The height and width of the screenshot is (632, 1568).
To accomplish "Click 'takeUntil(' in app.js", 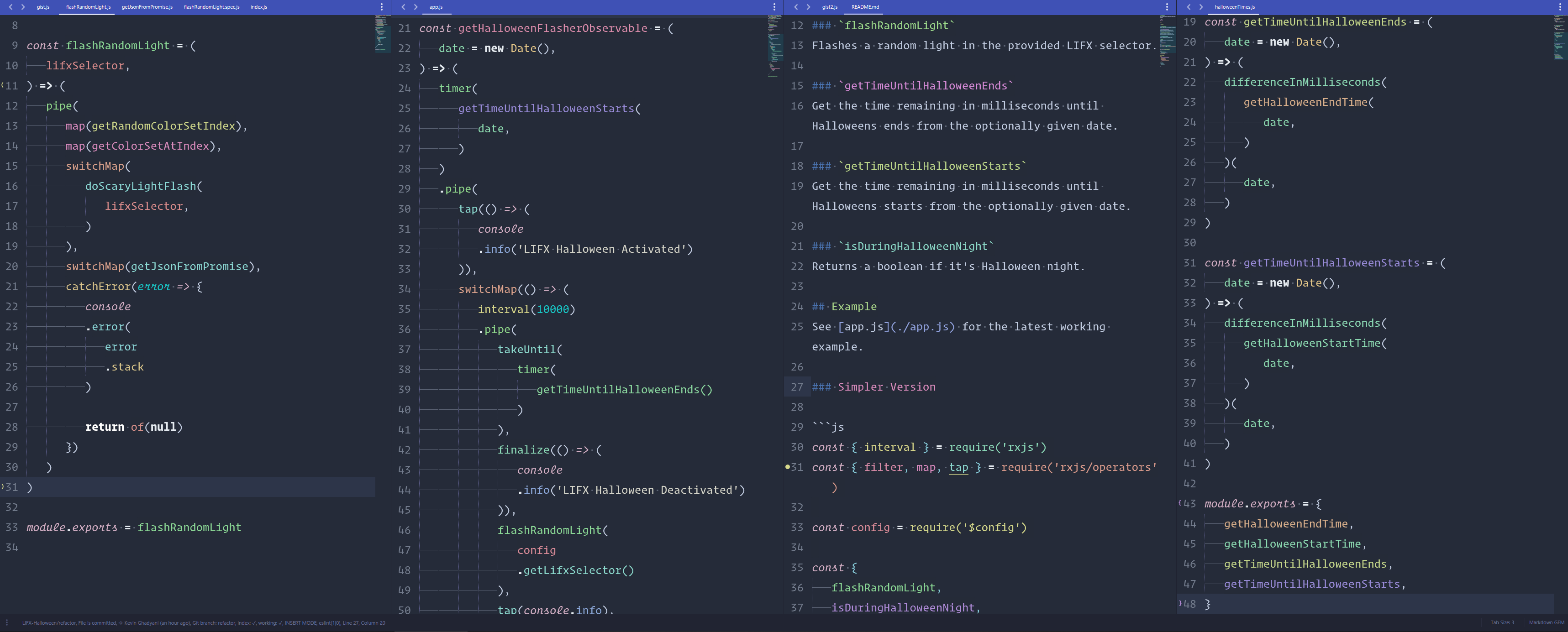I will (x=530, y=350).
